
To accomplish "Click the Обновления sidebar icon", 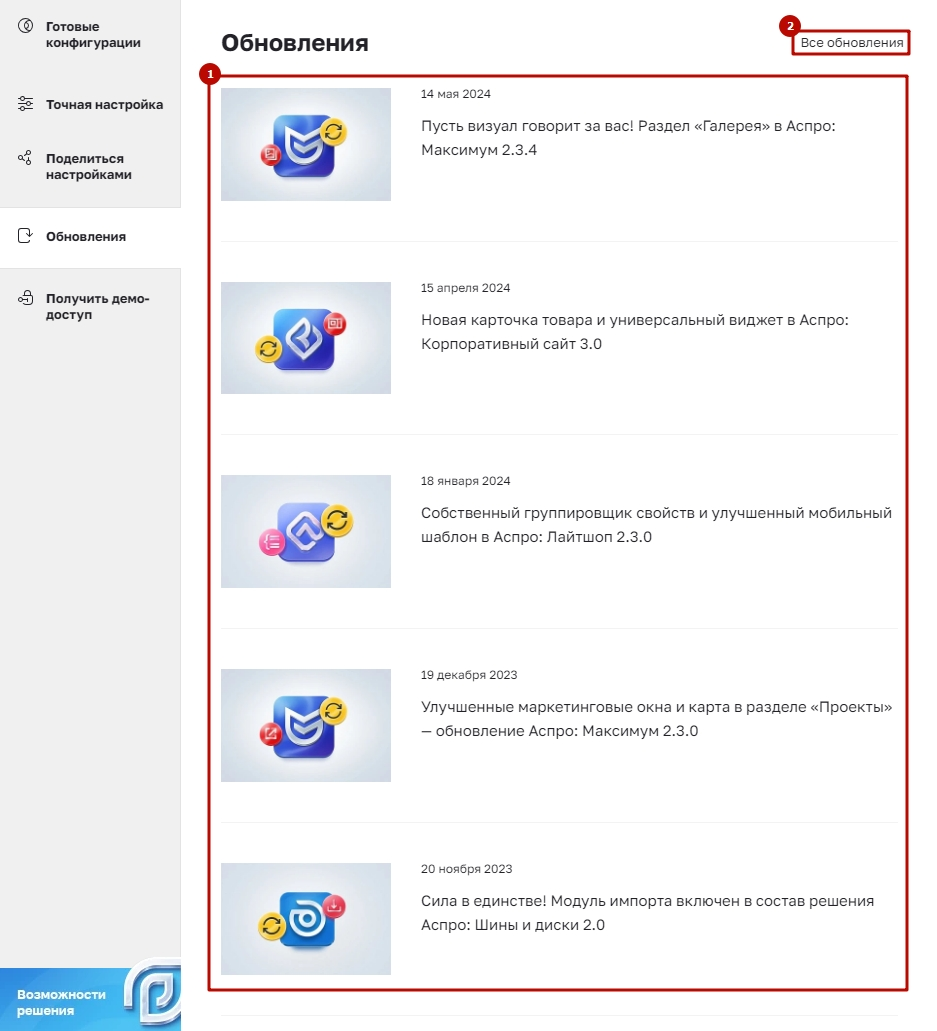I will (25, 236).
